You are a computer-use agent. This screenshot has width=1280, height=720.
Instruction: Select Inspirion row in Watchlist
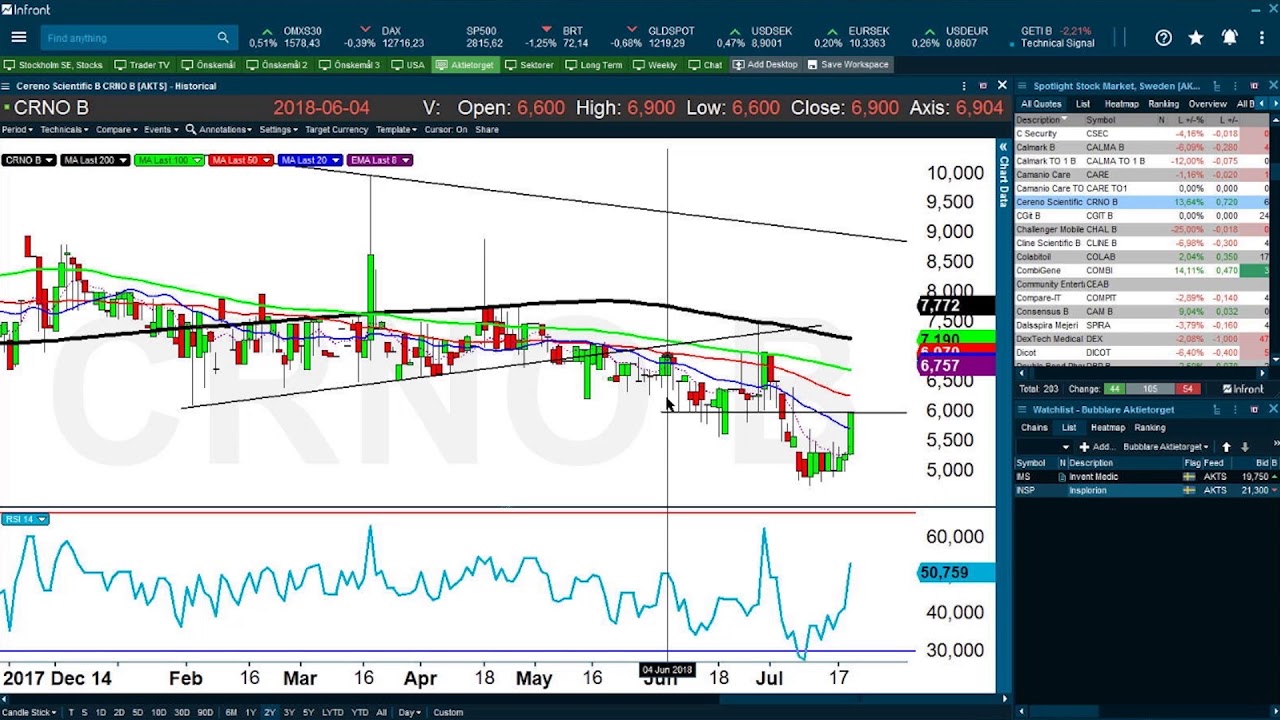pos(1146,490)
